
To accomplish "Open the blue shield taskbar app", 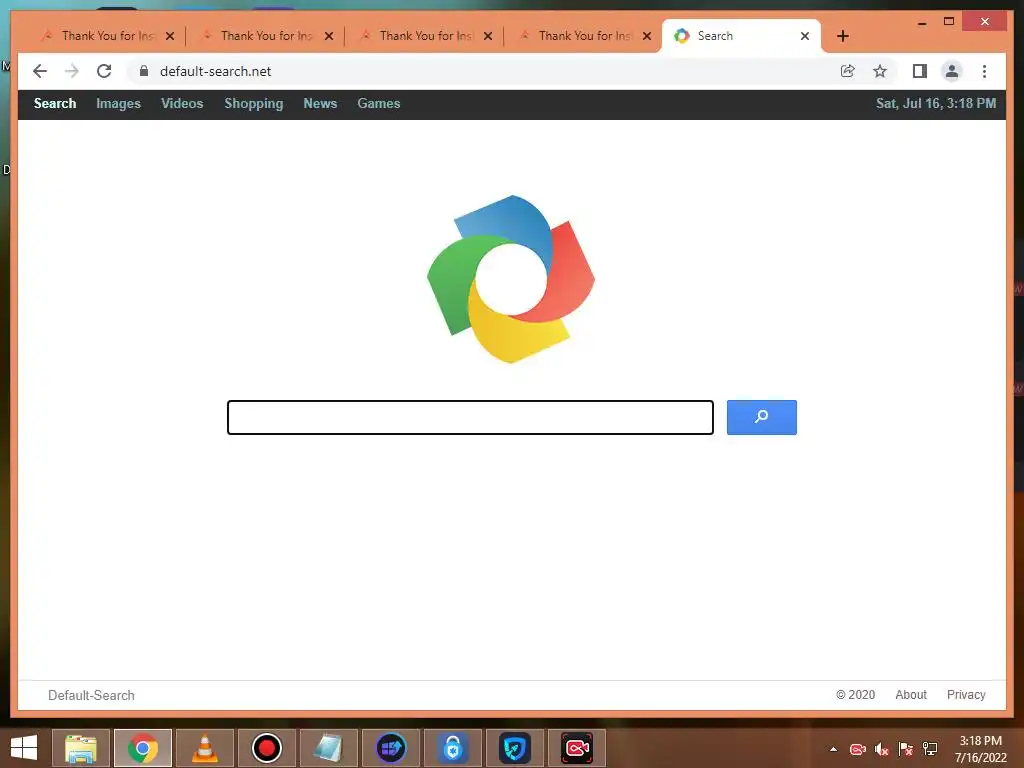I will pos(515,748).
